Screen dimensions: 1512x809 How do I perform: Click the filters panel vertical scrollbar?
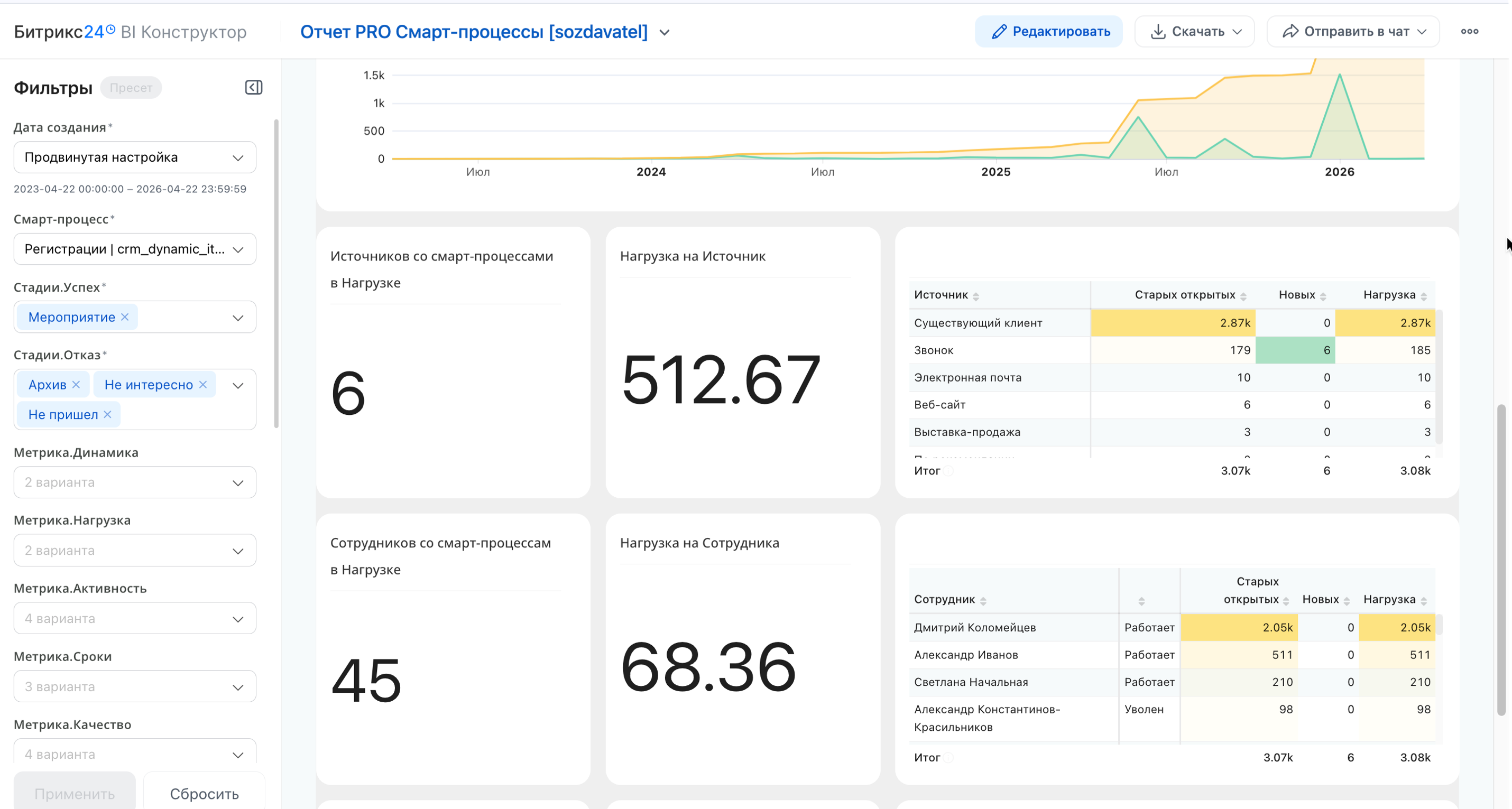point(276,273)
